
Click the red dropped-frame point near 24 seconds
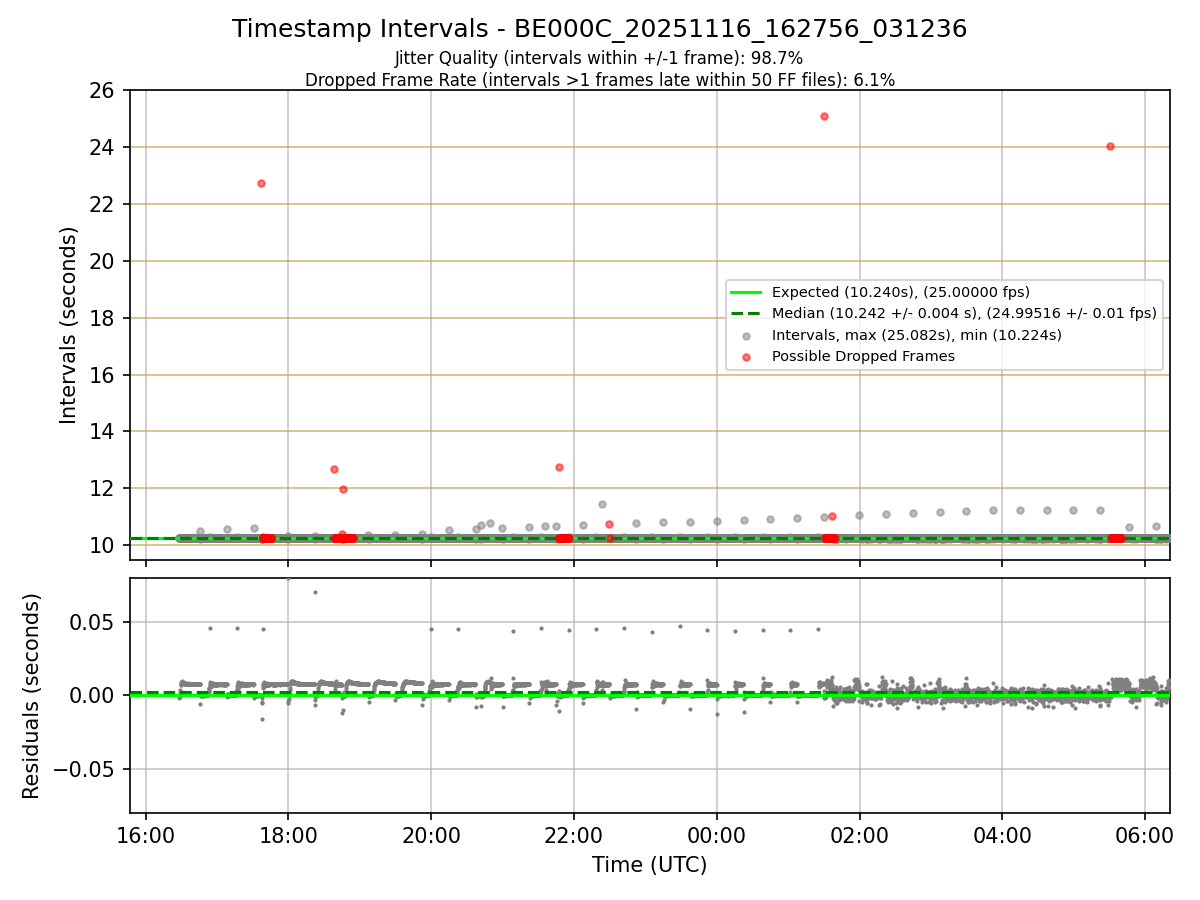tap(1110, 146)
